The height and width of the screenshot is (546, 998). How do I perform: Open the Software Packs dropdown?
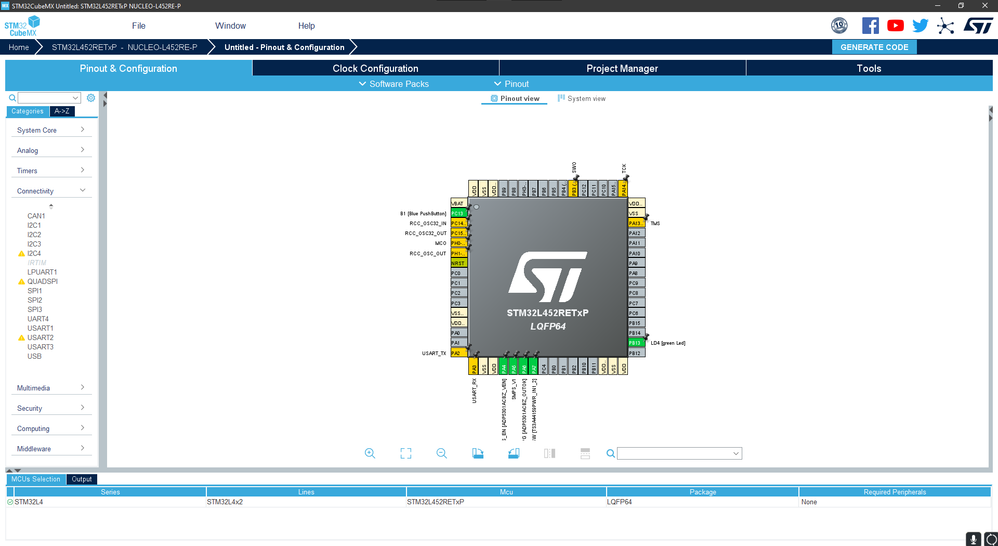pyautogui.click(x=393, y=84)
